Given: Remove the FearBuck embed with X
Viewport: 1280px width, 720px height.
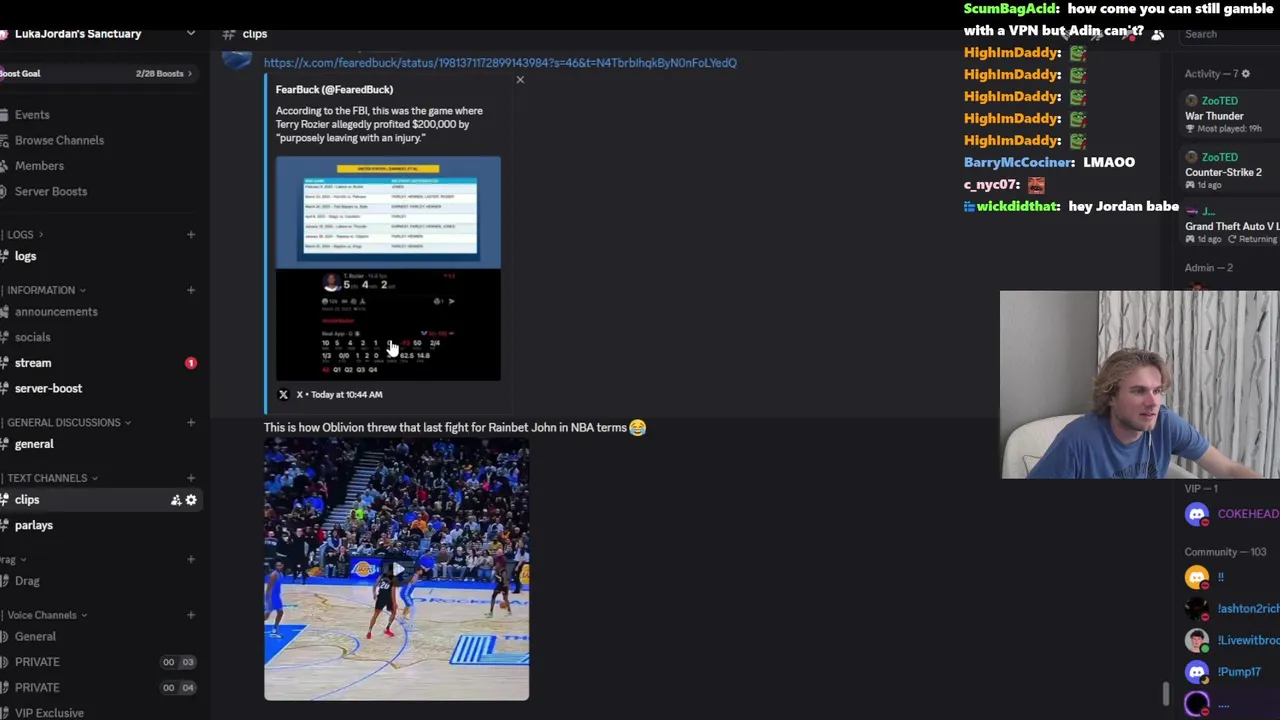Looking at the screenshot, I should (520, 79).
